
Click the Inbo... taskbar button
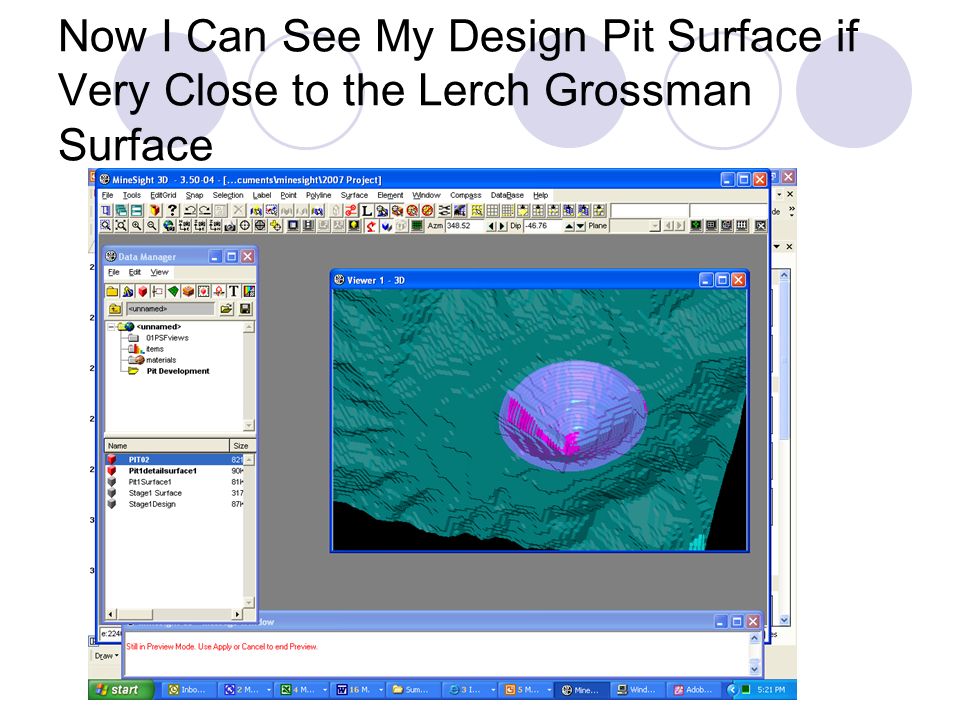point(188,690)
